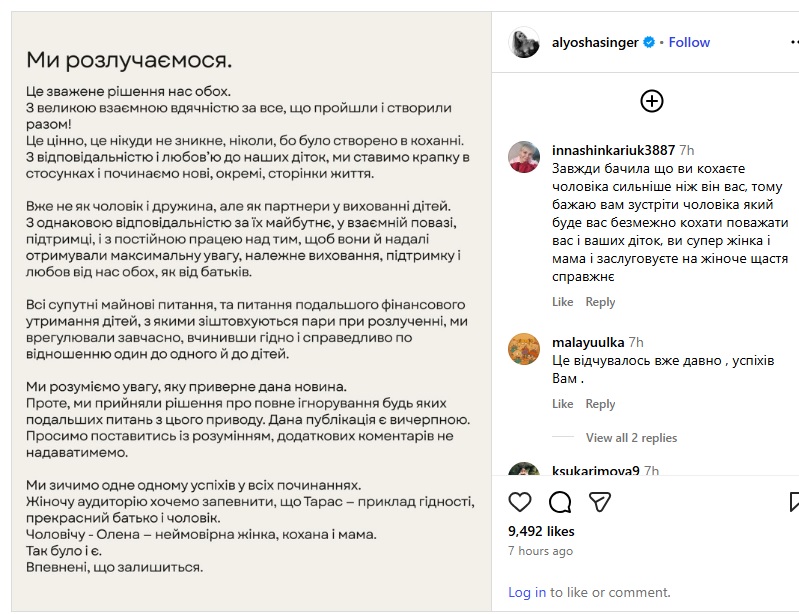Open malayuulka's profile avatar
Viewport: 799px width, 614px height.
pyautogui.click(x=524, y=349)
